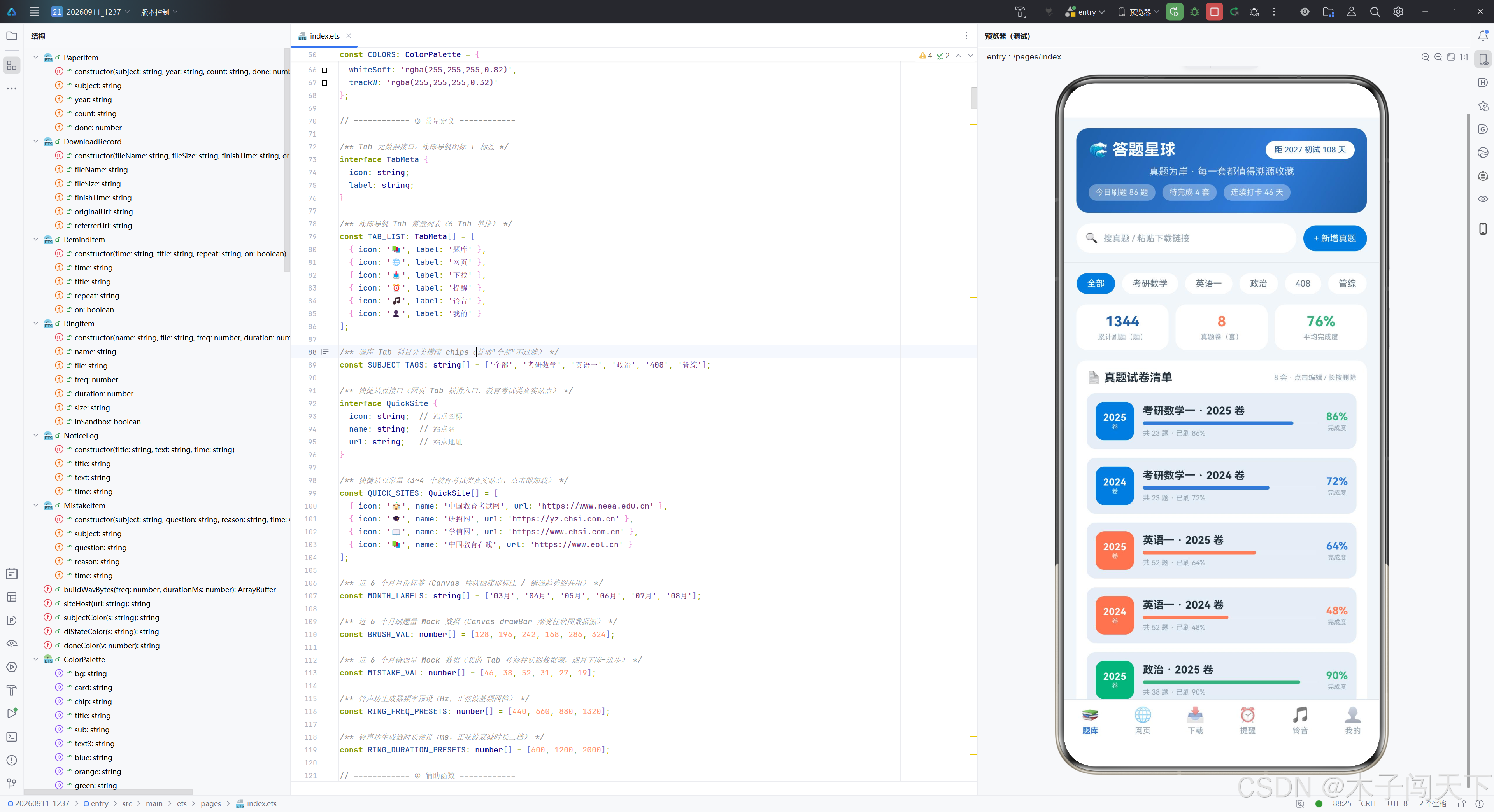Zoom out the previewer
Image resolution: width=1494 pixels, height=812 pixels.
[1425, 57]
